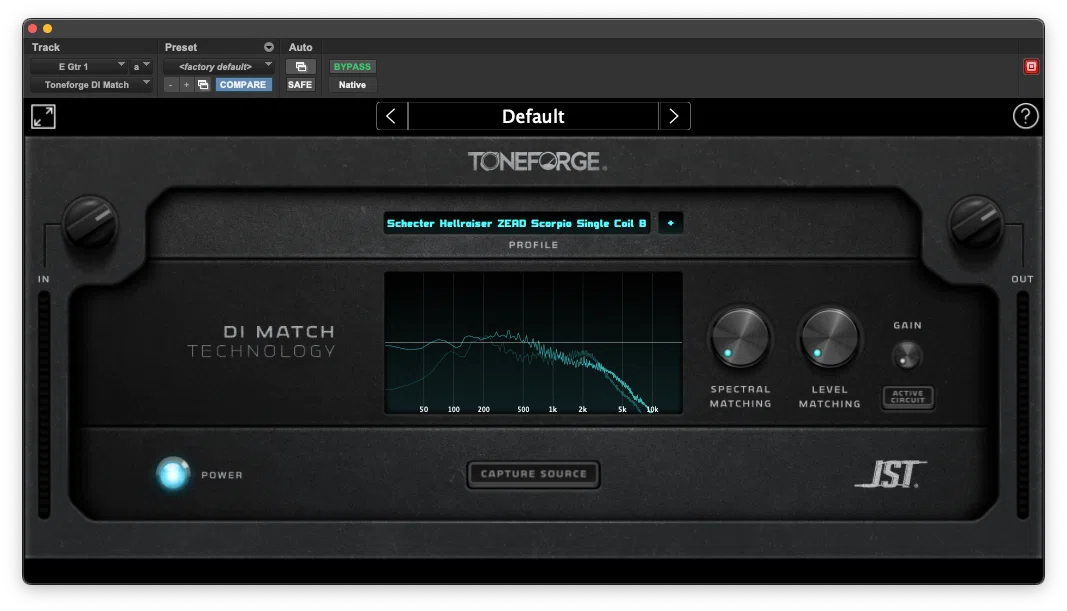Click the spectrum analyzer display
The height and width of the screenshot is (611, 1067).
click(534, 342)
